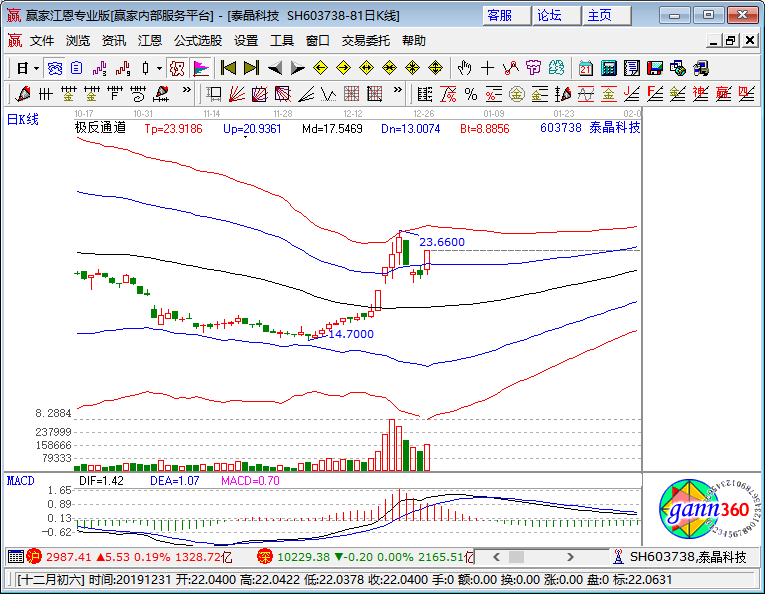
Task: Click the 主页 button in title bar
Action: click(606, 16)
